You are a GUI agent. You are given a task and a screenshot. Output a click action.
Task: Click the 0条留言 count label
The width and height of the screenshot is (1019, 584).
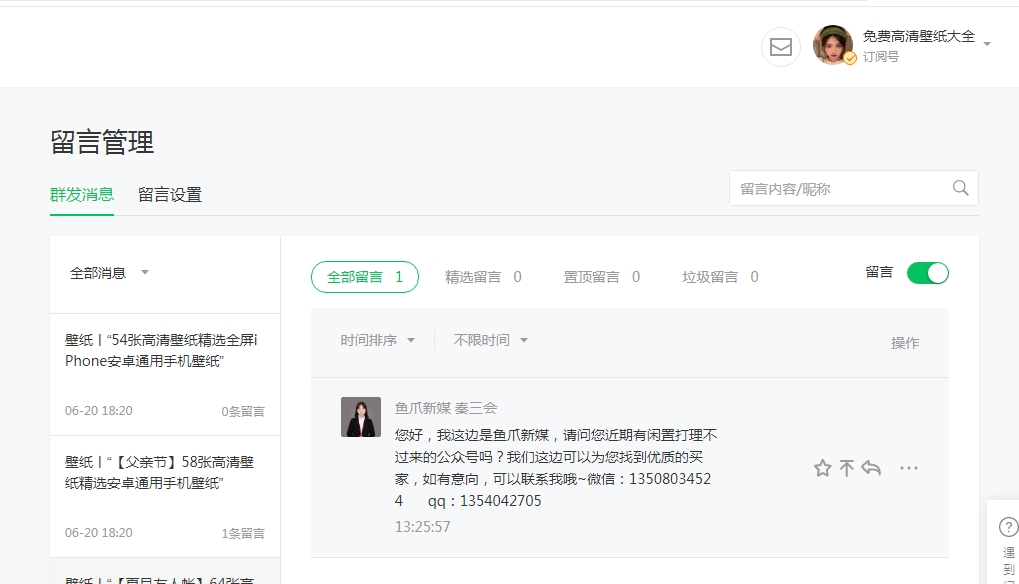coord(243,411)
